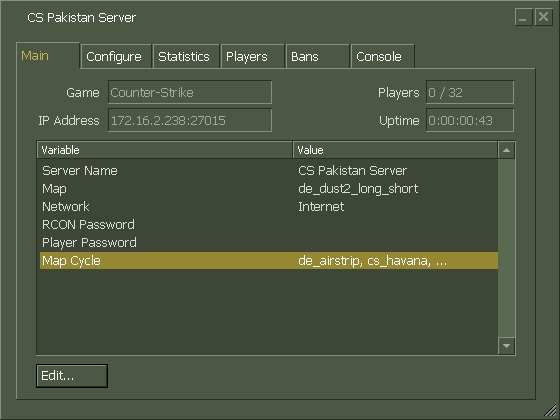The width and height of the screenshot is (560, 420).
Task: Click the IP Address field
Action: [190, 120]
